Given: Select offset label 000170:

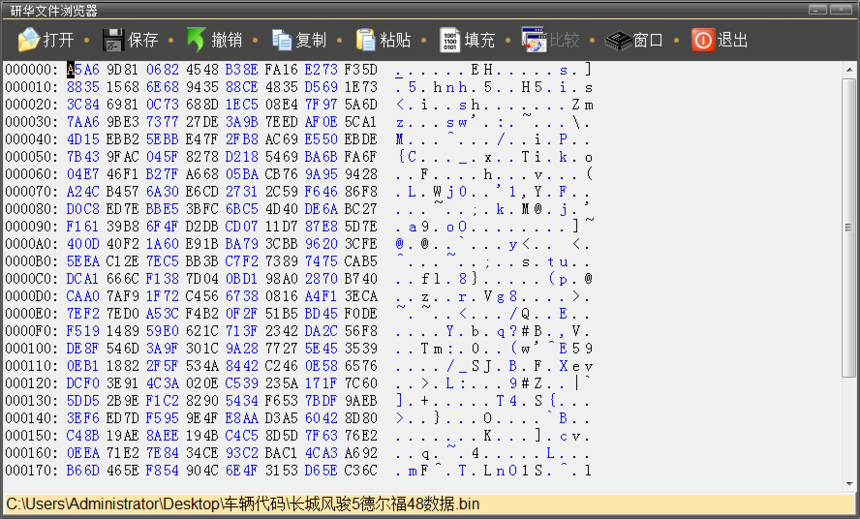Looking at the screenshot, I should (x=31, y=471).
